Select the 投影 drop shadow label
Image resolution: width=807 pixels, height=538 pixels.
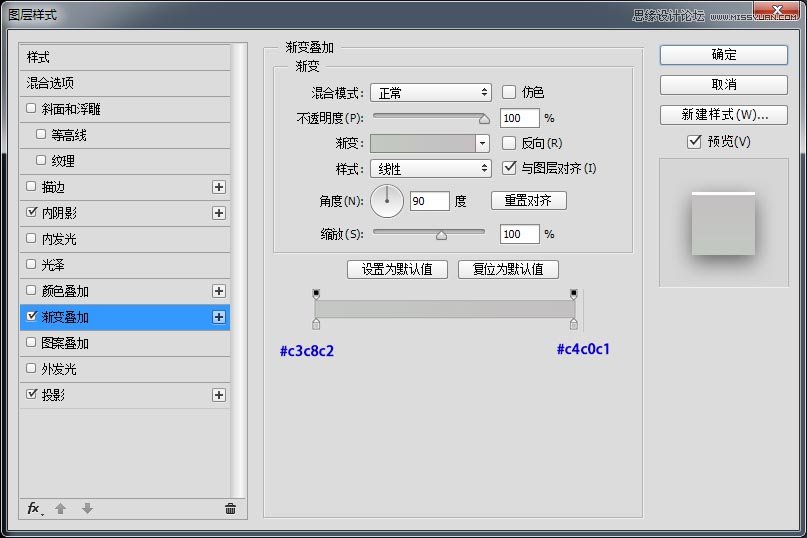(53, 395)
